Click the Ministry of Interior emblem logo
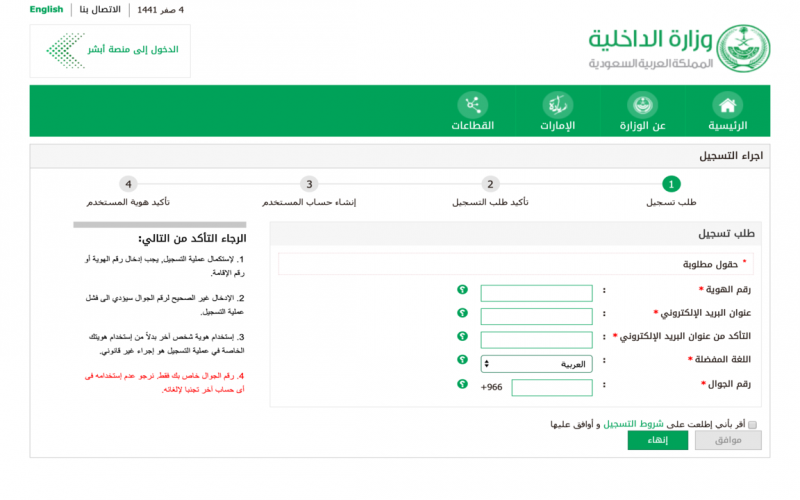Image resolution: width=800 pixels, height=500 pixels. point(743,48)
